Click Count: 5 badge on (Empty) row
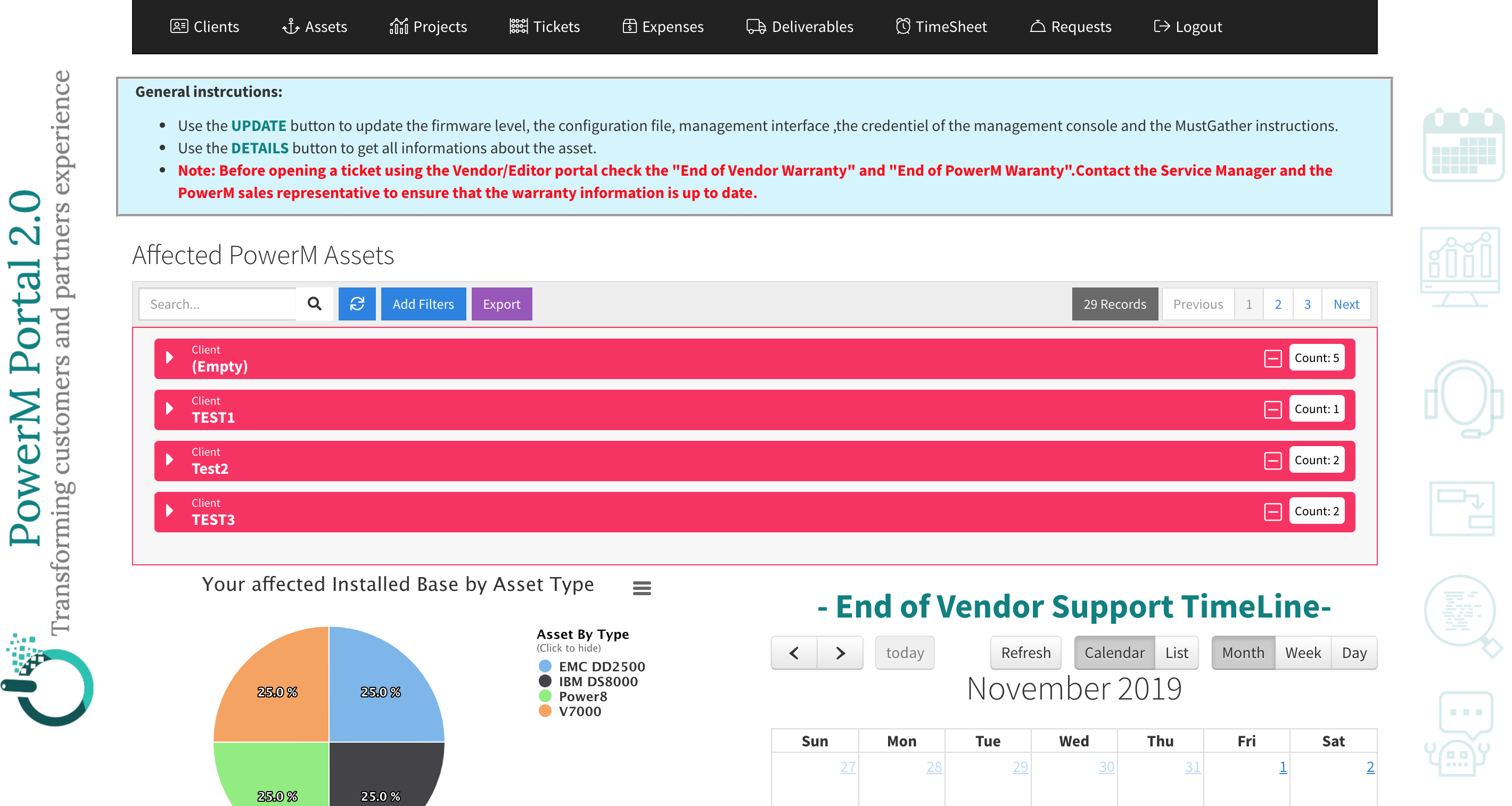This screenshot has width=1512, height=806. click(1317, 358)
